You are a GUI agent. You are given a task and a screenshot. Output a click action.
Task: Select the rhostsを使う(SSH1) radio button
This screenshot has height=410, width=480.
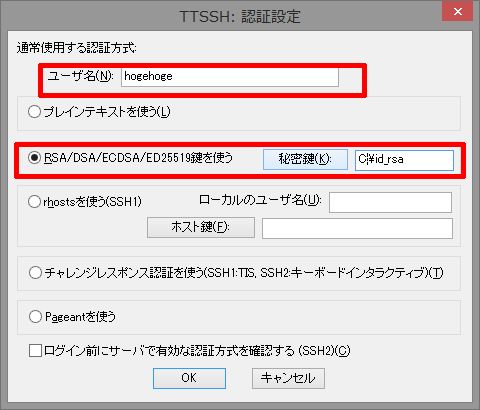coord(34,202)
